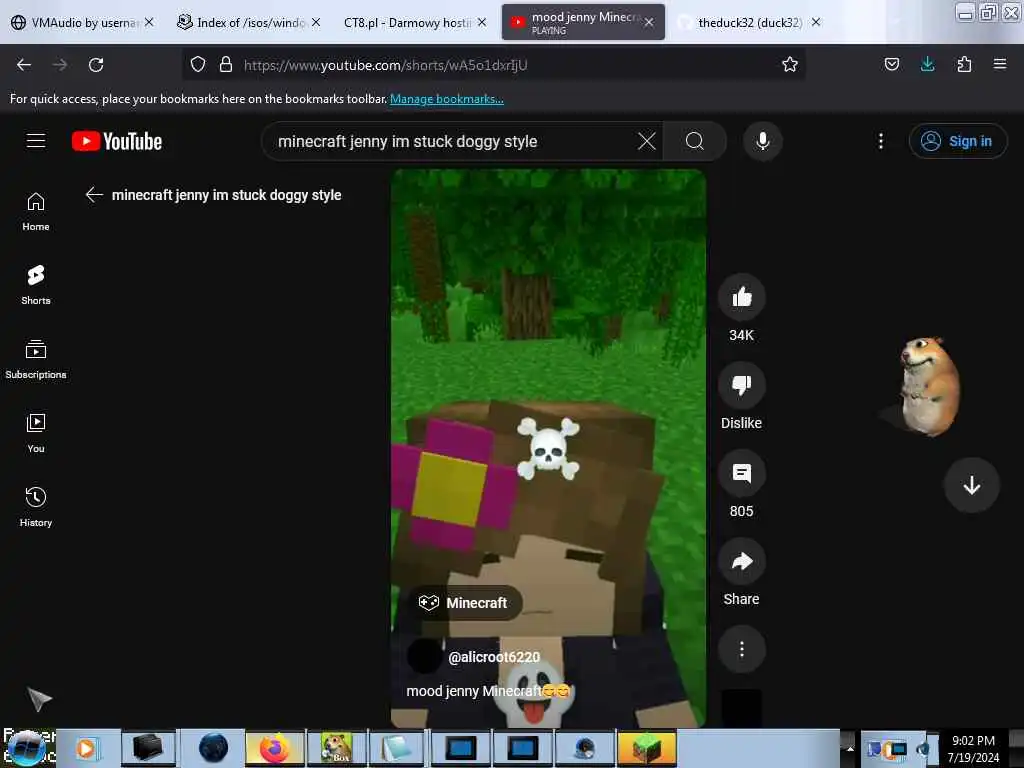
Task: Click the URL address bar
Action: 493,65
